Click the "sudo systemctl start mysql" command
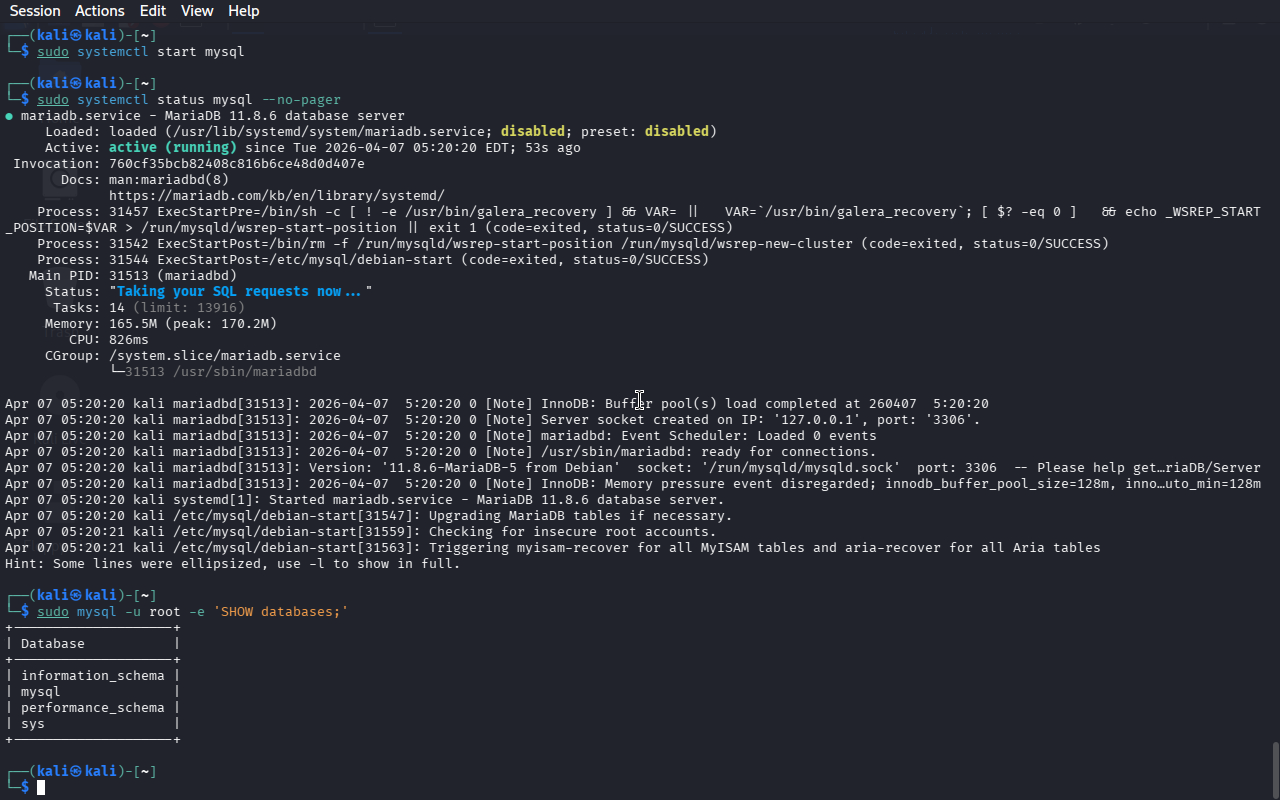This screenshot has height=800, width=1280. click(140, 51)
